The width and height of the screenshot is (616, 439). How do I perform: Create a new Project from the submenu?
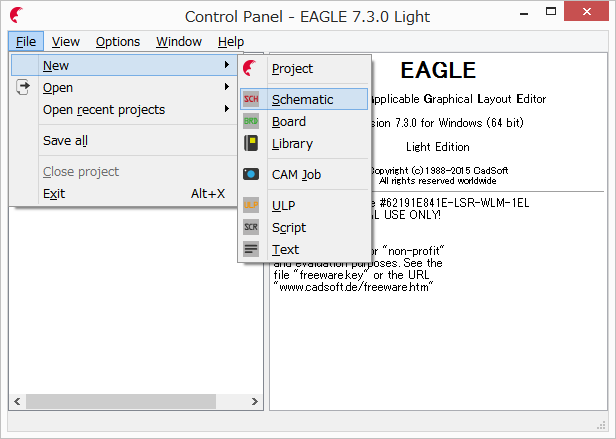[304, 68]
